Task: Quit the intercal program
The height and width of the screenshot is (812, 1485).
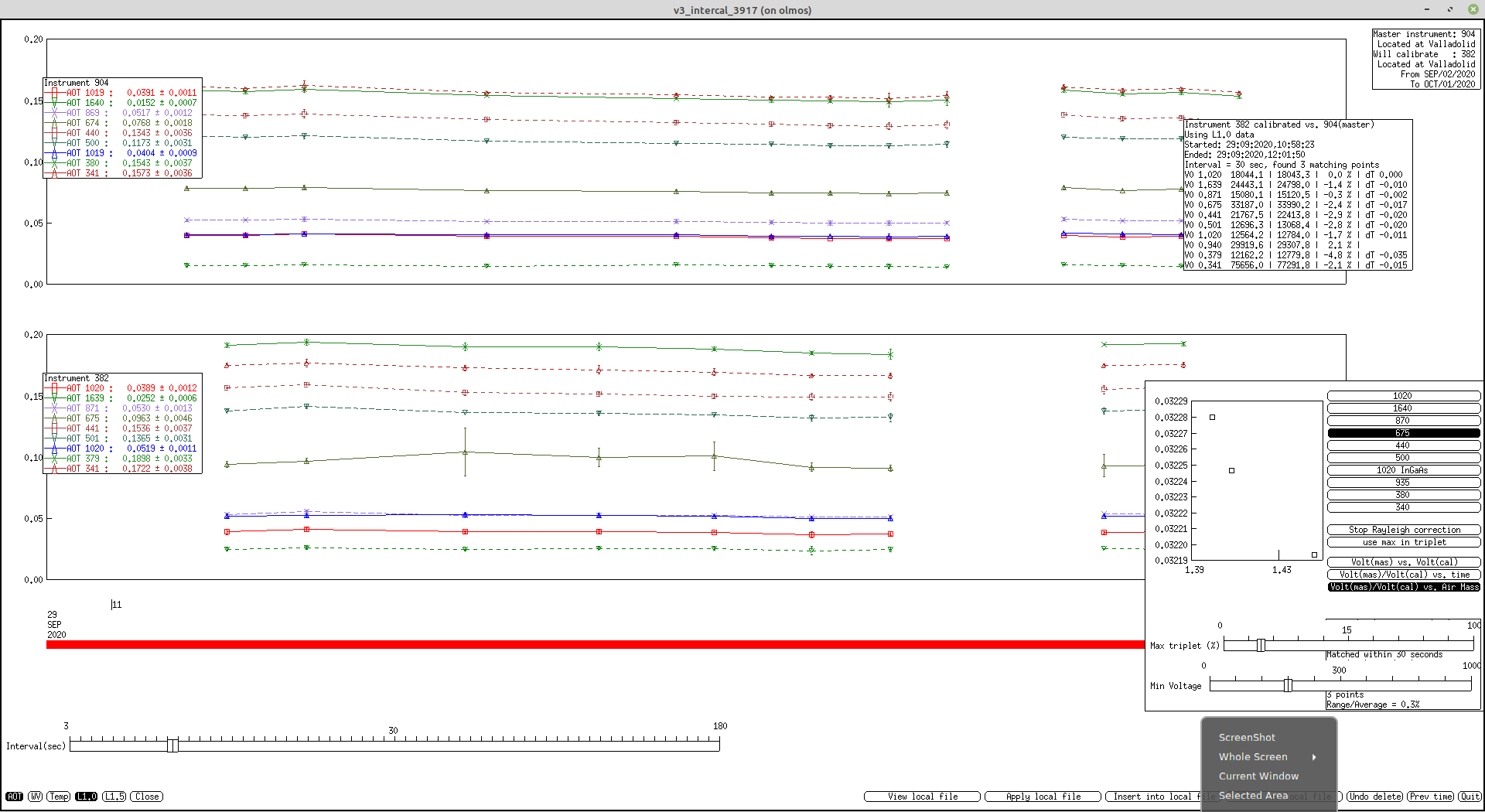Action: (x=1470, y=797)
